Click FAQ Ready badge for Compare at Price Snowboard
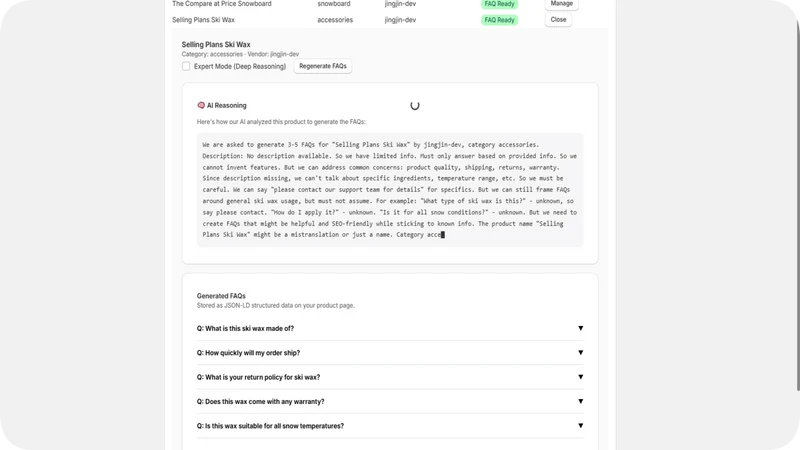Viewport: 800px width, 450px height. coord(499,4)
